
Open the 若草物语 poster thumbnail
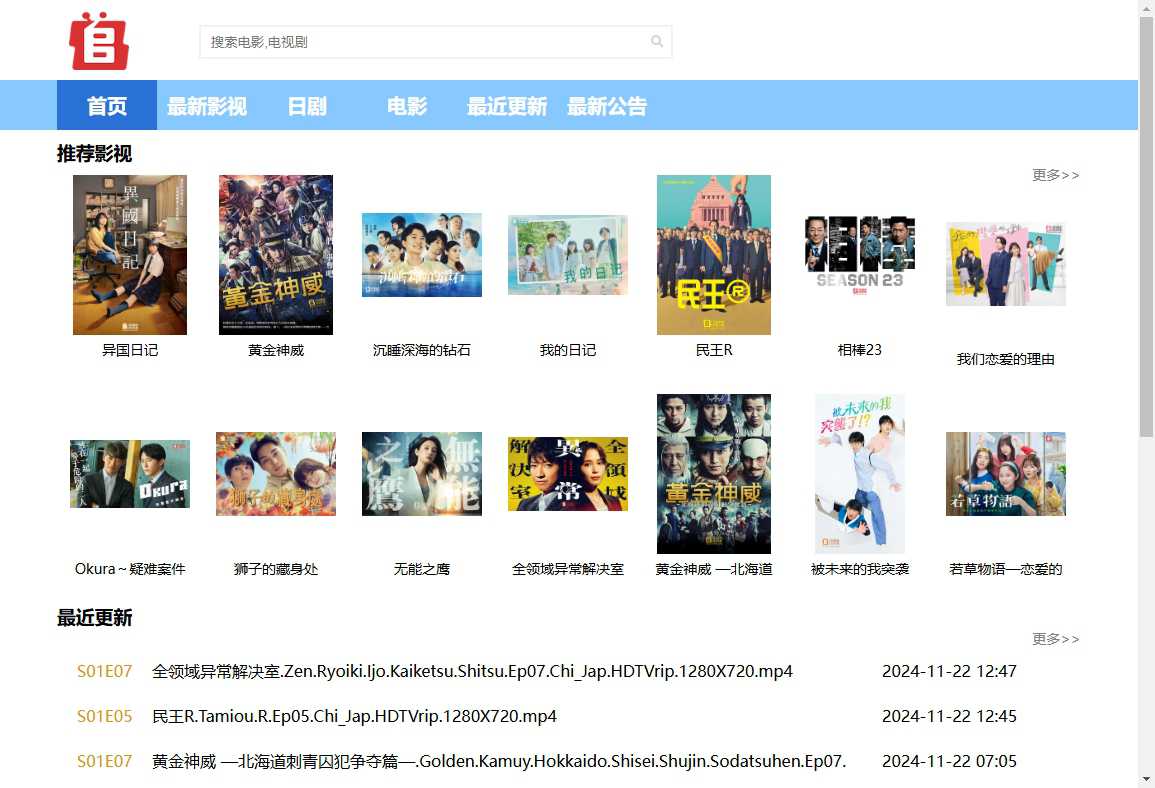(1005, 474)
